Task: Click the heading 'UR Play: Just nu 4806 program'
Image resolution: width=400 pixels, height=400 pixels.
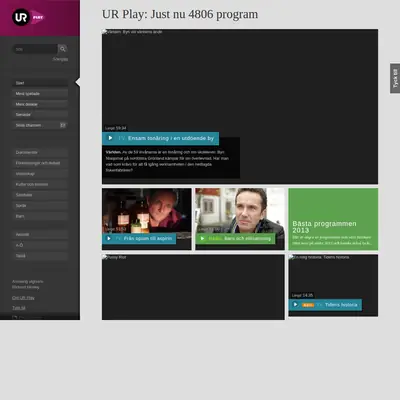Action: click(x=180, y=14)
